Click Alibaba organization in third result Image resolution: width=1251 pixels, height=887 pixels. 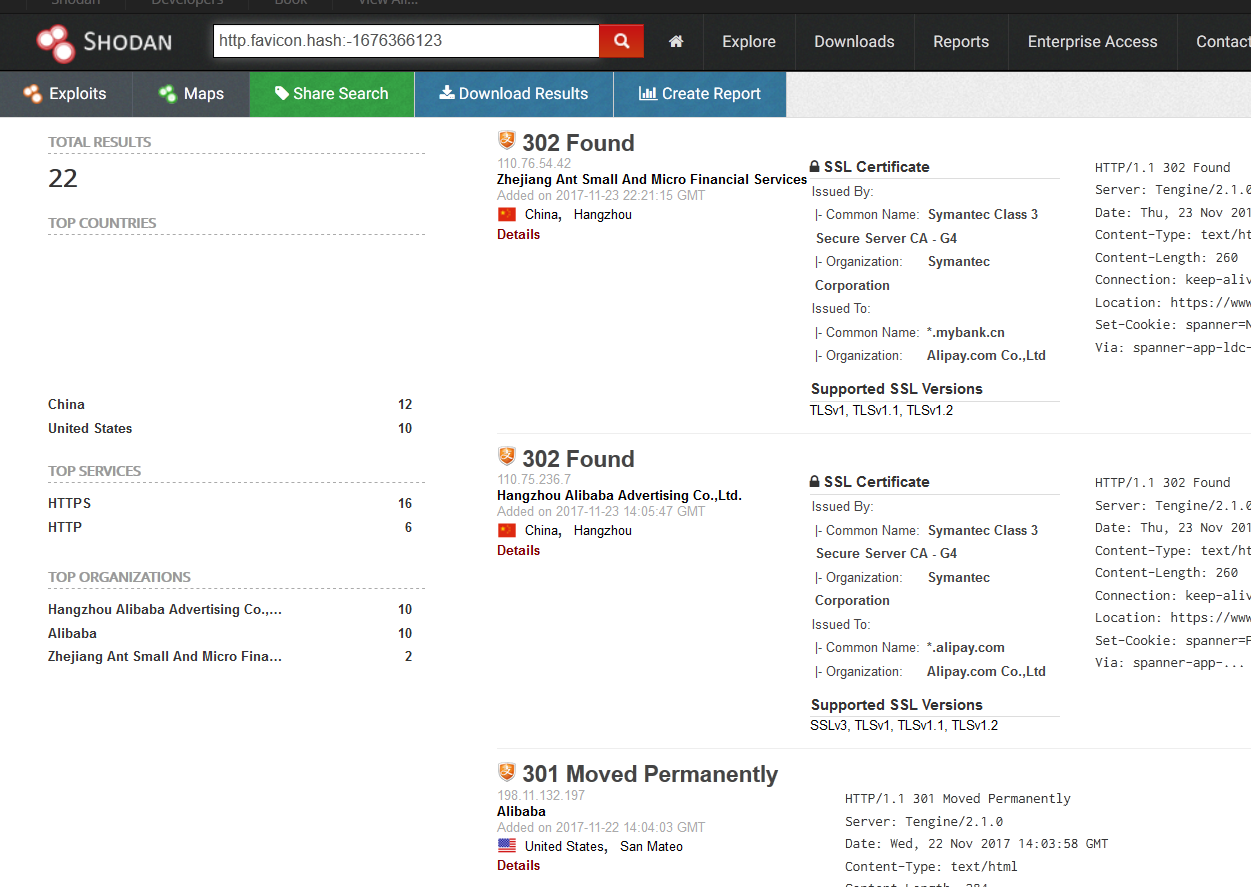521,812
